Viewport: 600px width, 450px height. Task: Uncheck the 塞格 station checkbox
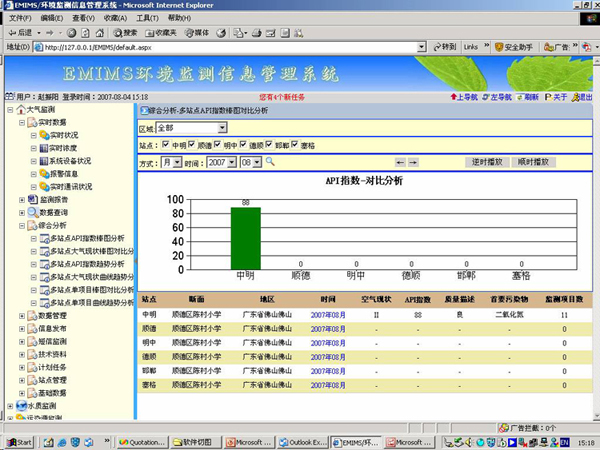tap(295, 144)
